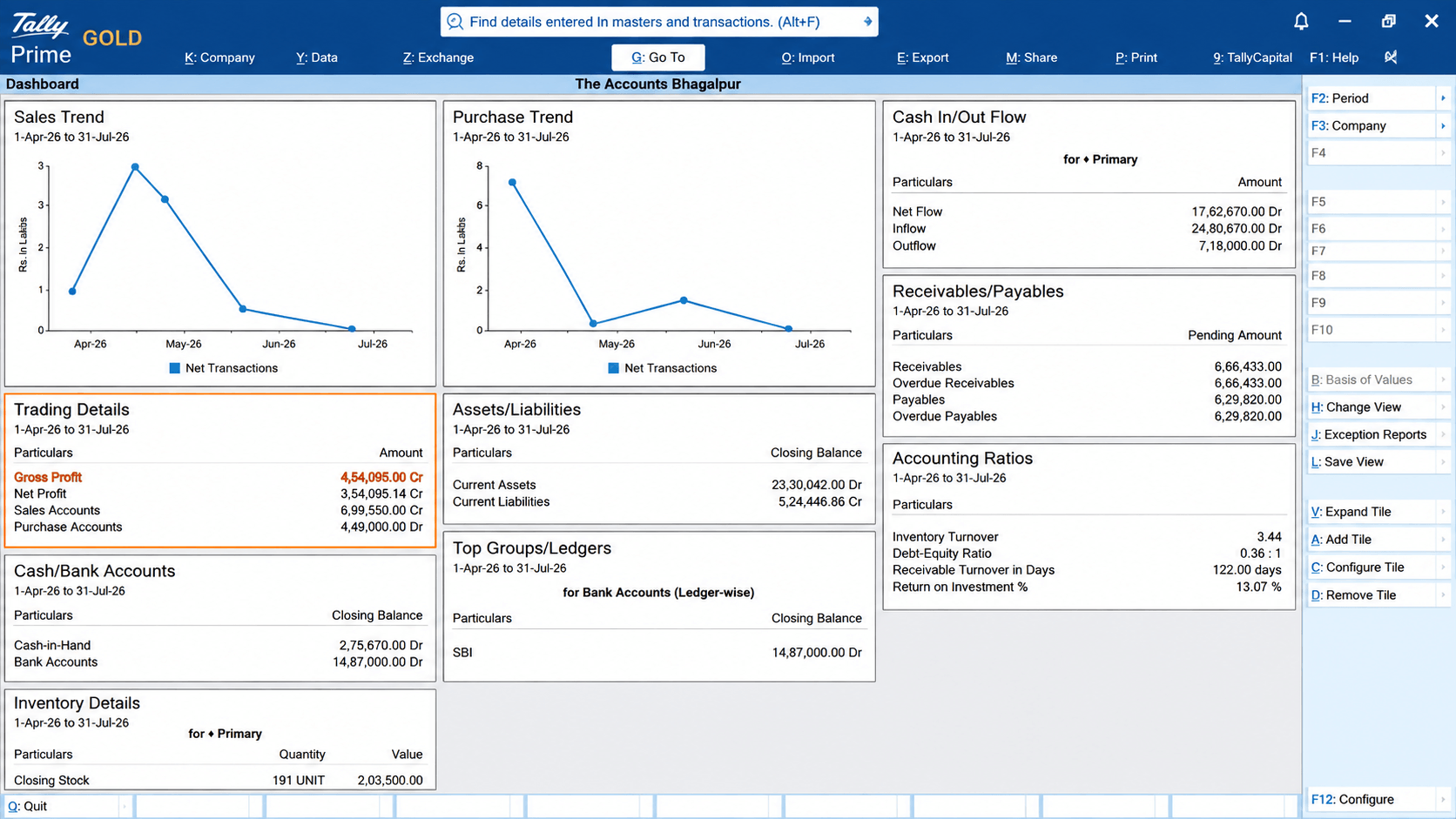Viewport: 1456px width, 819px height.
Task: Open the O: Import menu
Action: 808,57
